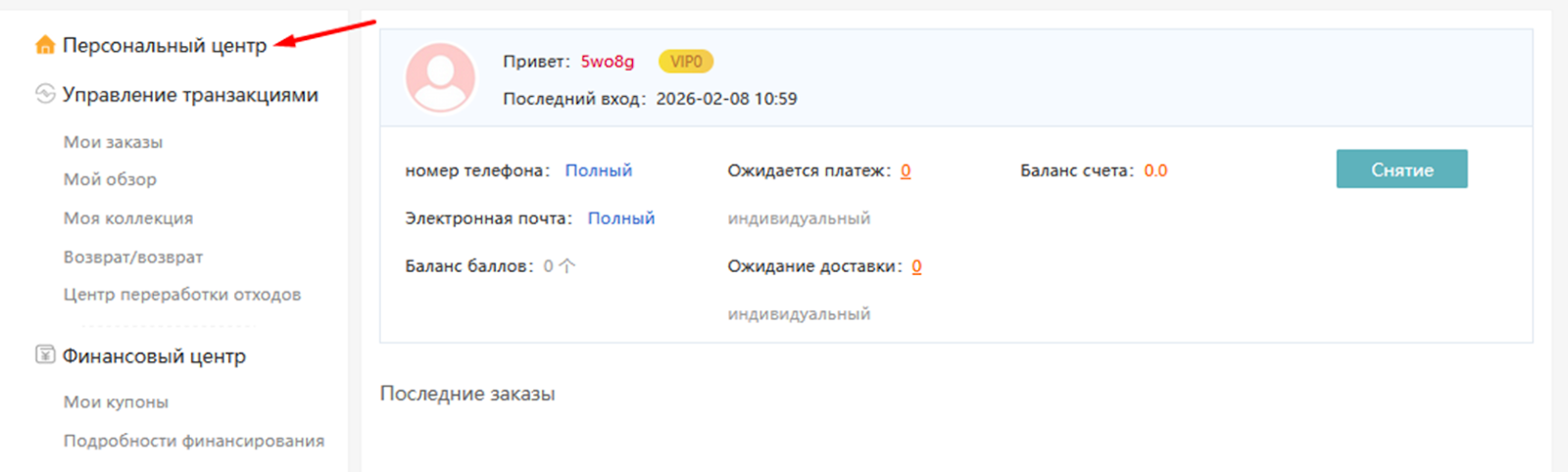Go to Возврат/возврат page

(x=133, y=257)
